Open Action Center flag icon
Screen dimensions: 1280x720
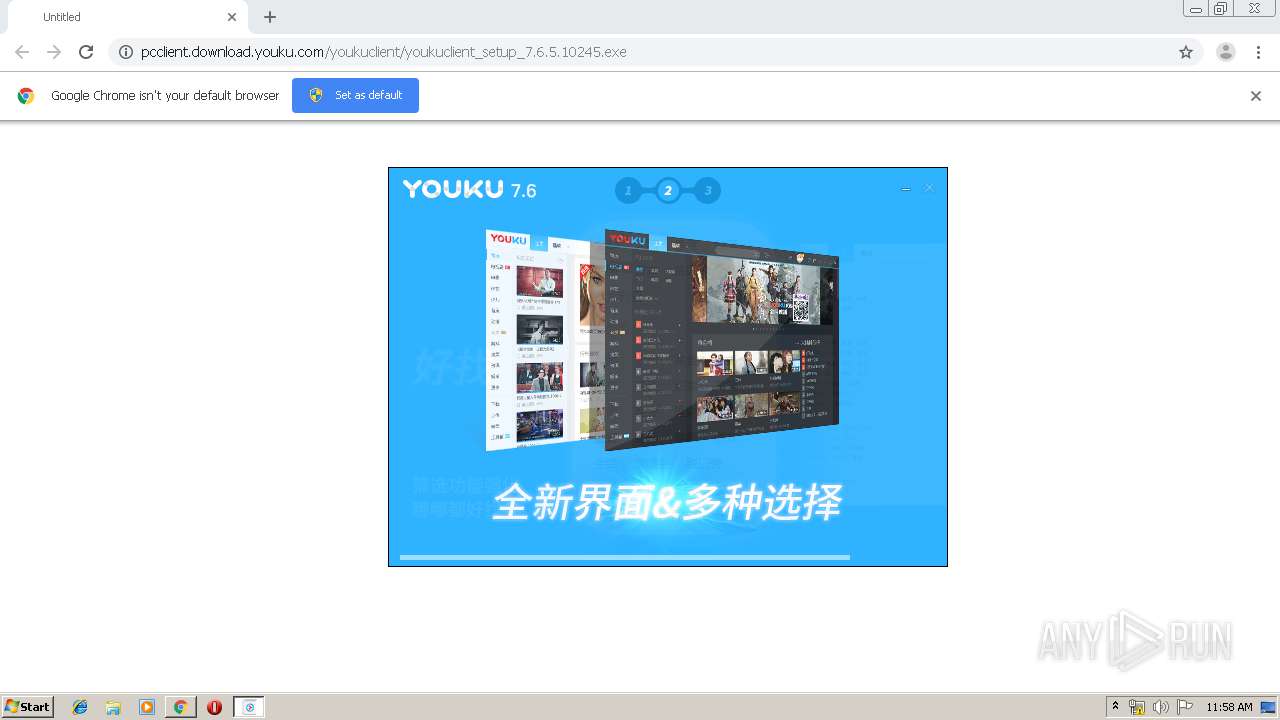pos(1185,707)
